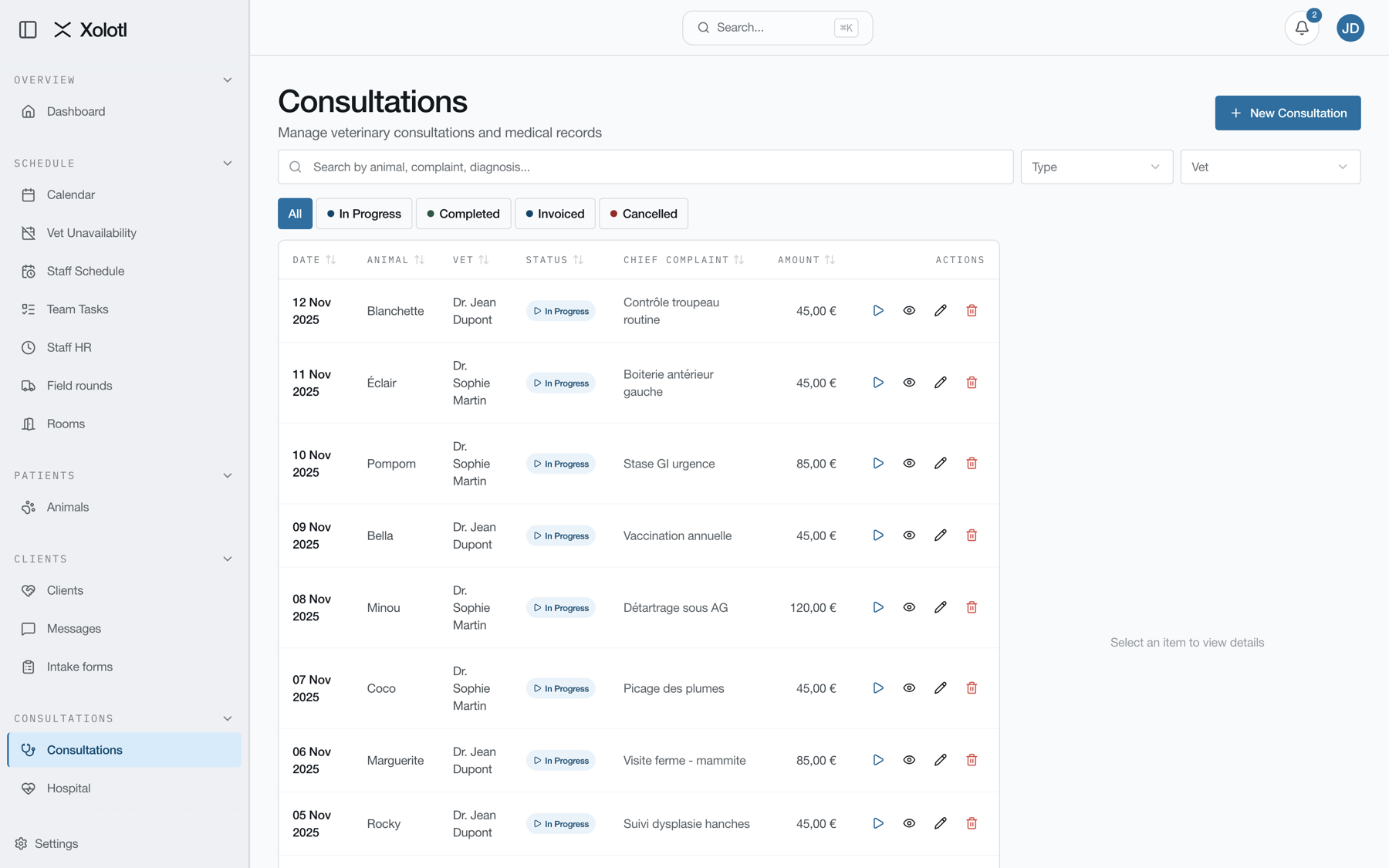Delete Blanchette consultation trash icon
The height and width of the screenshot is (868, 1389).
pyautogui.click(x=972, y=310)
